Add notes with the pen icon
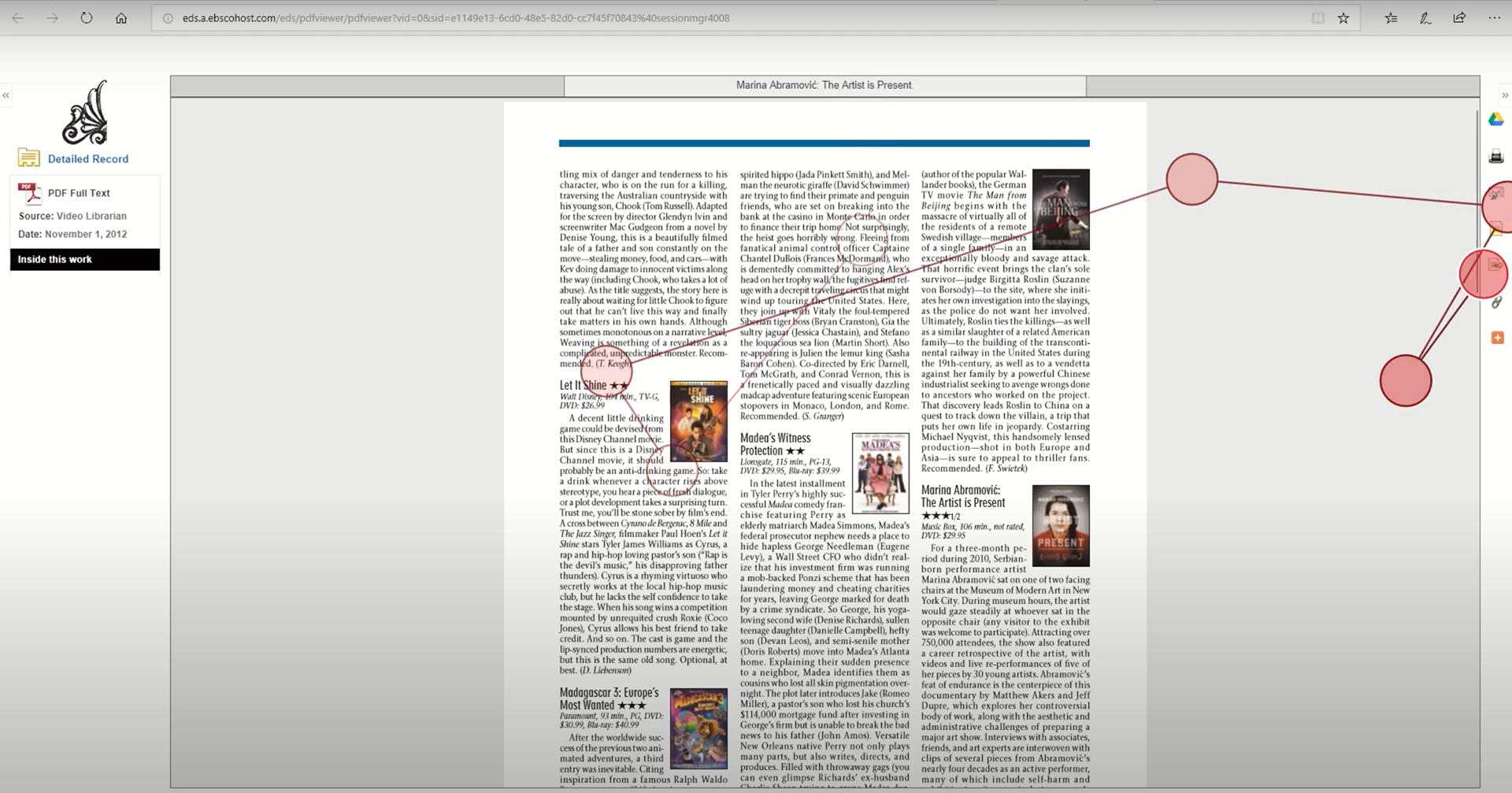The image size is (1512, 793). coord(1425,18)
